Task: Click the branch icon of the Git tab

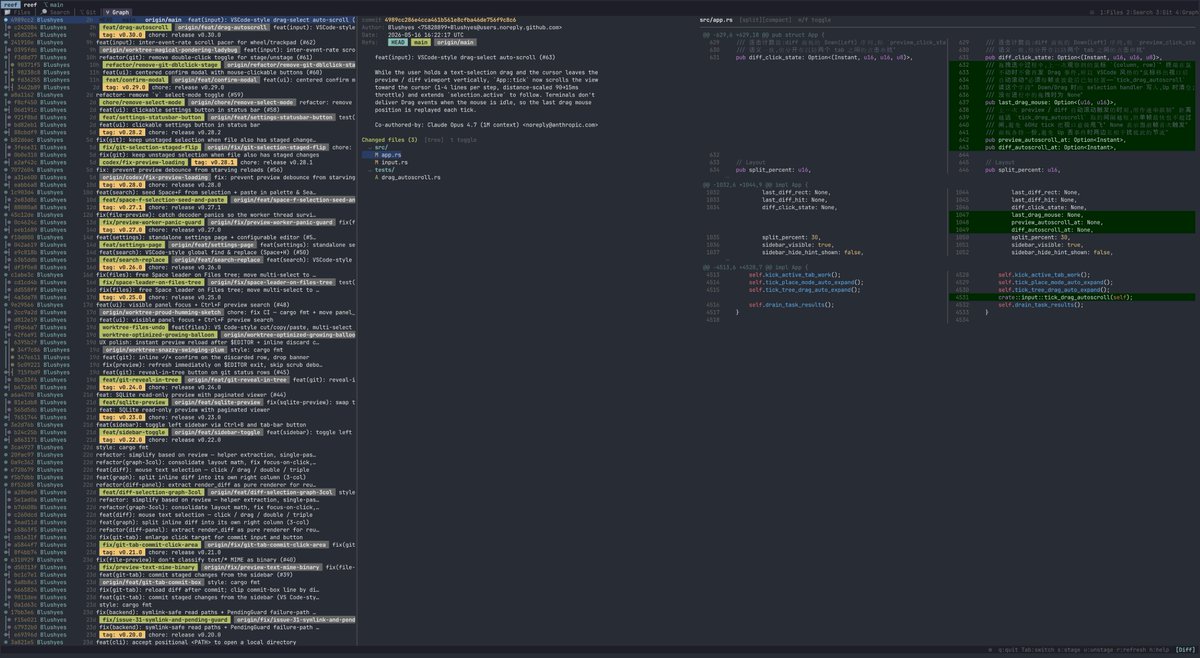Action: (82, 12)
